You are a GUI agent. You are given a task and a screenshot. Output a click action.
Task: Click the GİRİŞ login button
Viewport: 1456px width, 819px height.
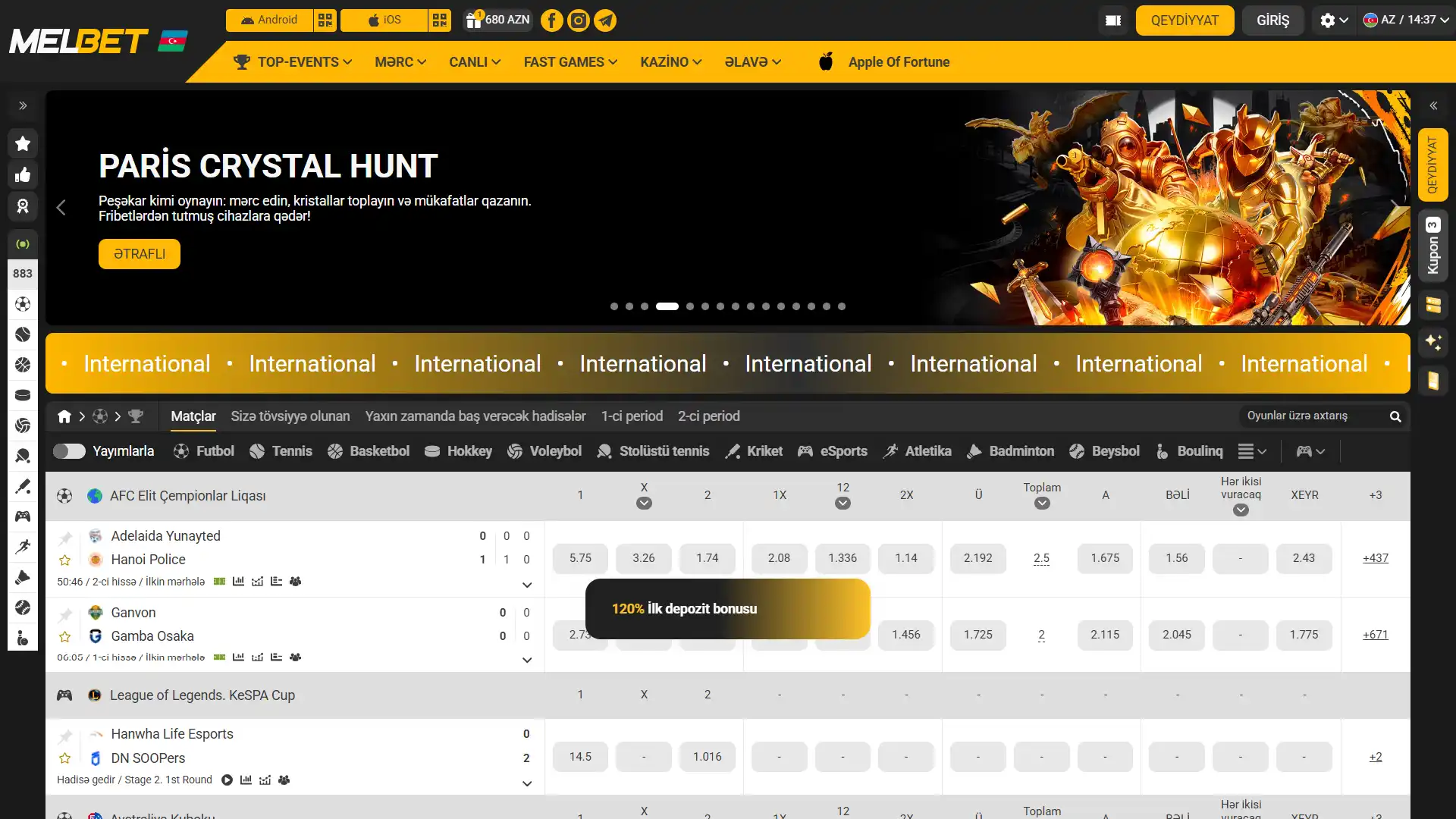coord(1272,20)
